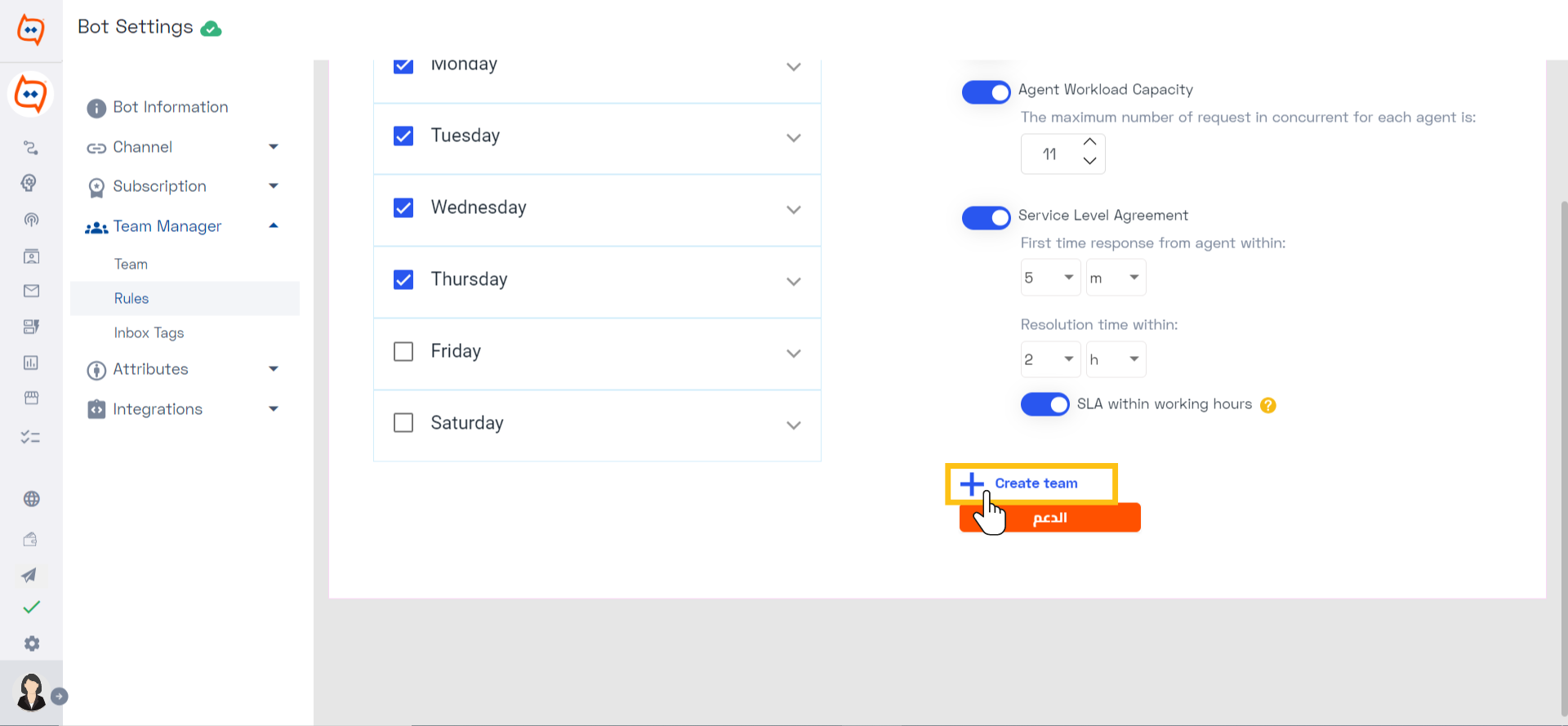Click the envelope mail icon in sidebar
1568x726 pixels.
(31, 291)
